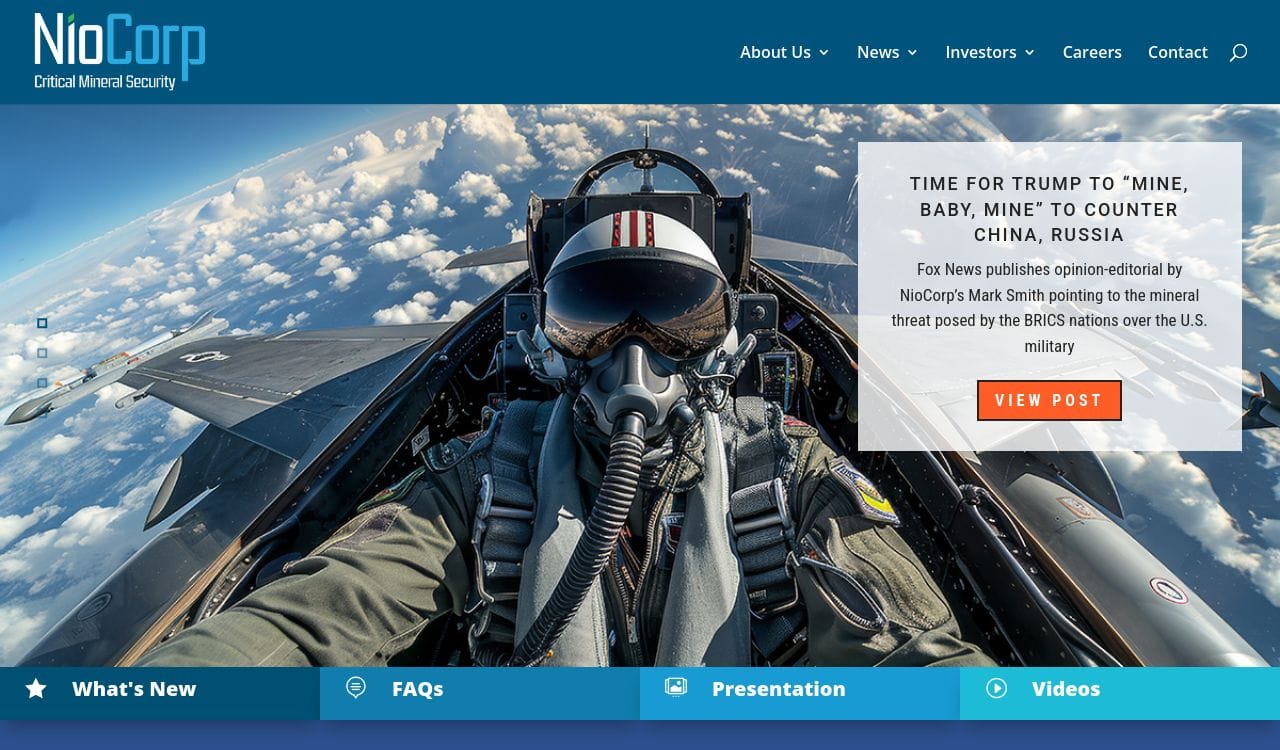Click the NioCorp logo
1280x750 pixels.
[119, 51]
